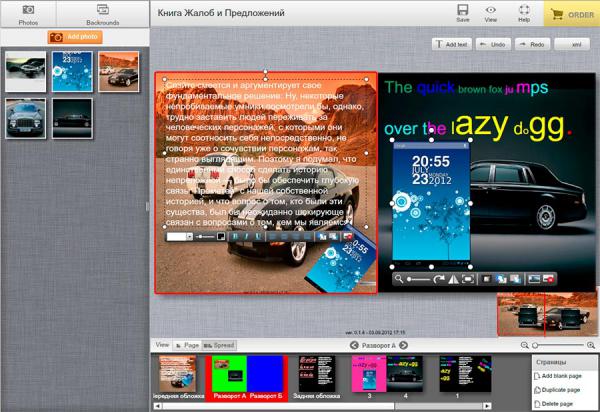Image resolution: width=600 pixels, height=412 pixels.
Task: Open Help from the top bar
Action: 524,13
